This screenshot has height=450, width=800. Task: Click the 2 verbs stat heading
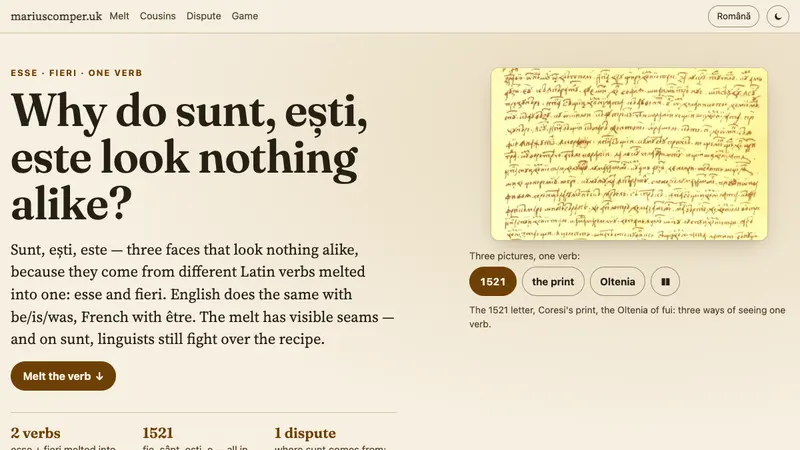(36, 433)
